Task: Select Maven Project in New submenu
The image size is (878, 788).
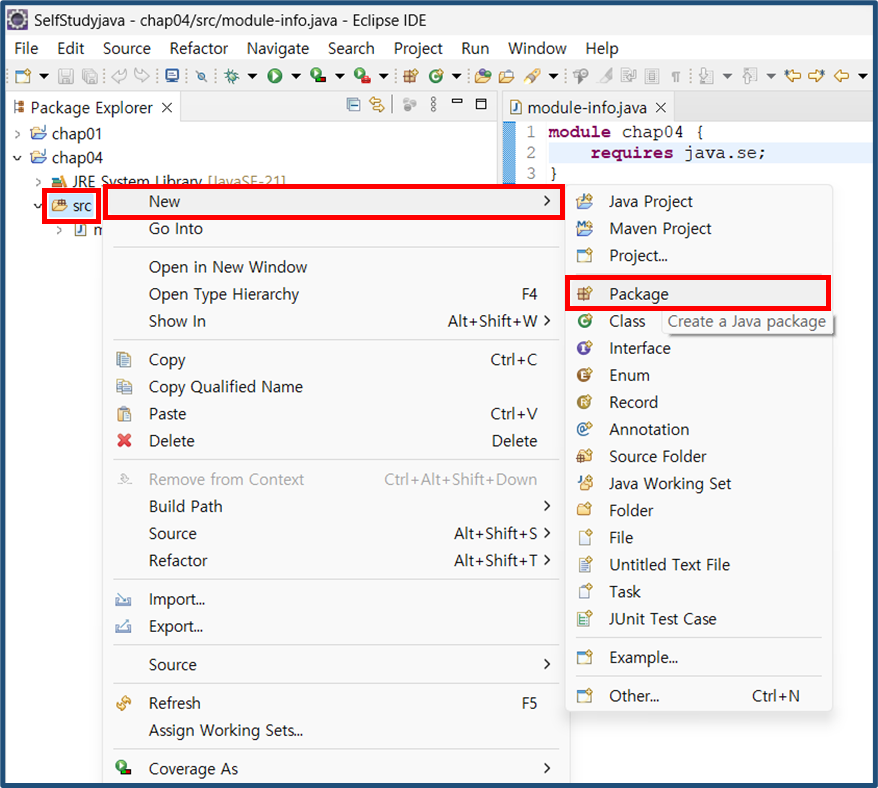Action: tap(699, 229)
